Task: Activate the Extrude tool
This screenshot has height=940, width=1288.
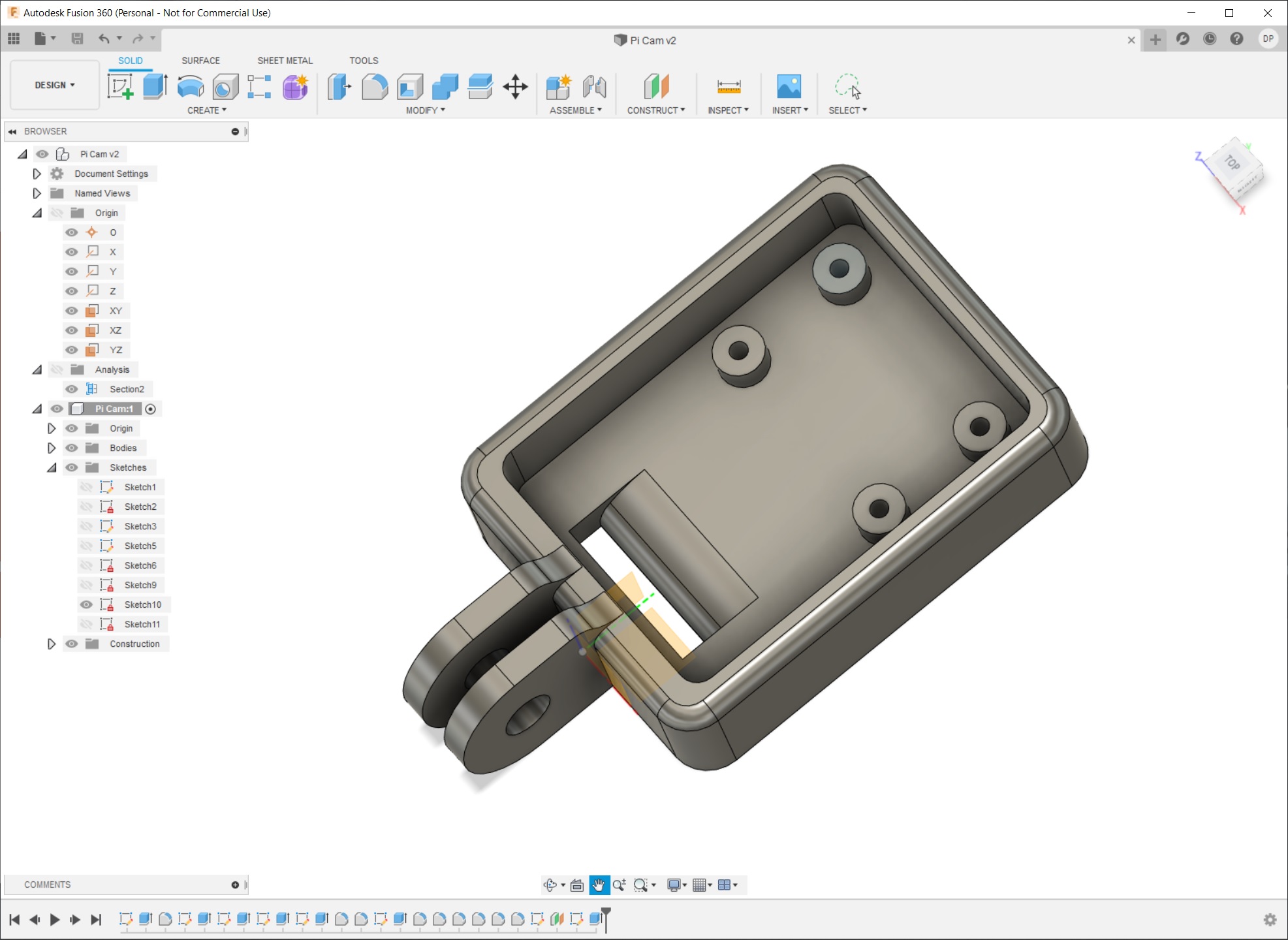Action: (x=155, y=86)
